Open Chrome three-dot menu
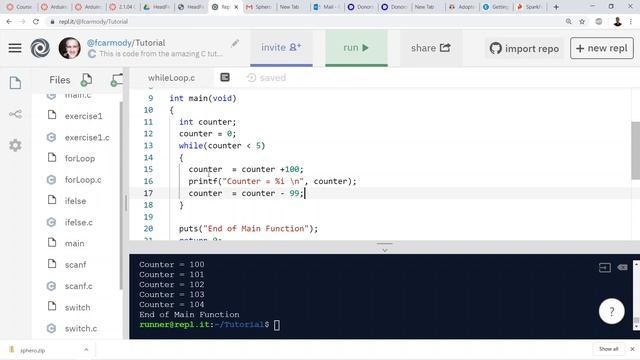 [632, 22]
